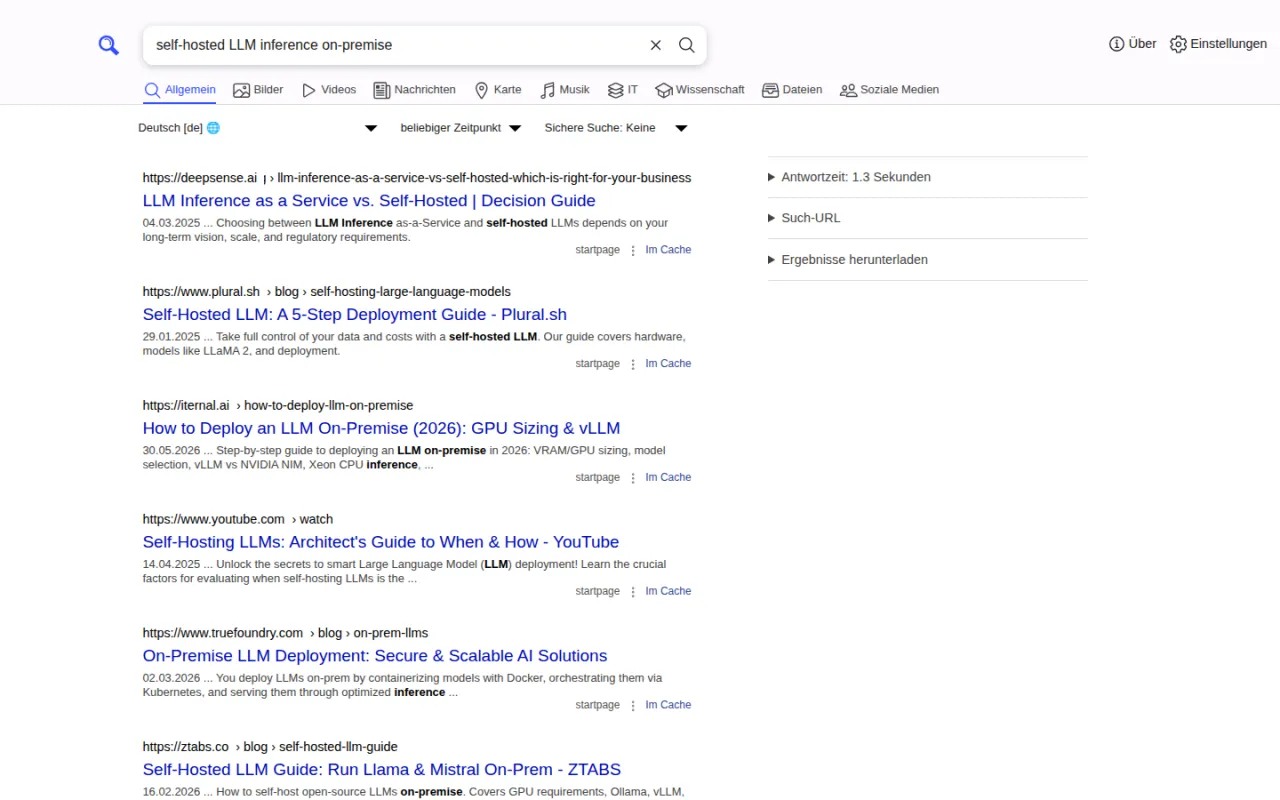Click startpage label under youtube.com result
This screenshot has width=1280, height=800.
(598, 591)
